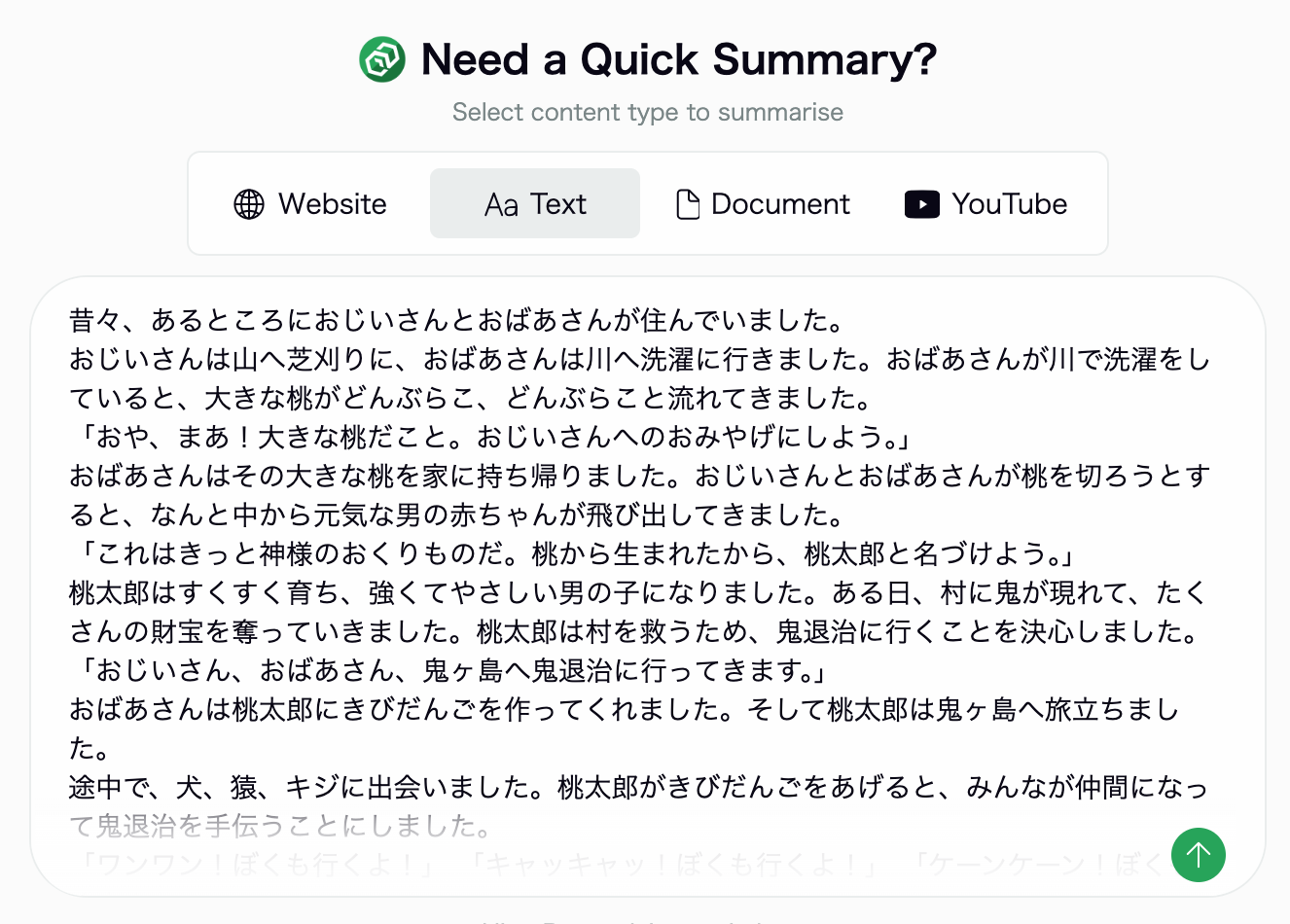The width and height of the screenshot is (1290, 924).
Task: Click the YouTube play icon
Action: 921,204
